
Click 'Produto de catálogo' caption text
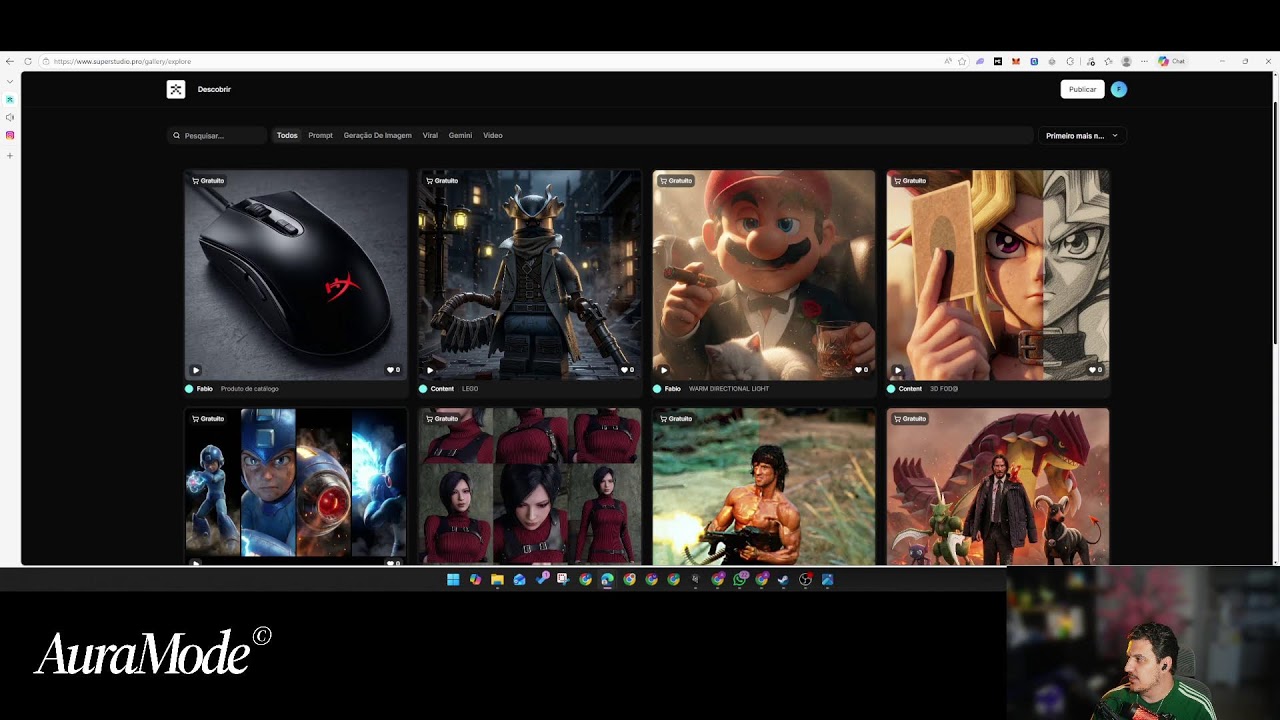250,388
